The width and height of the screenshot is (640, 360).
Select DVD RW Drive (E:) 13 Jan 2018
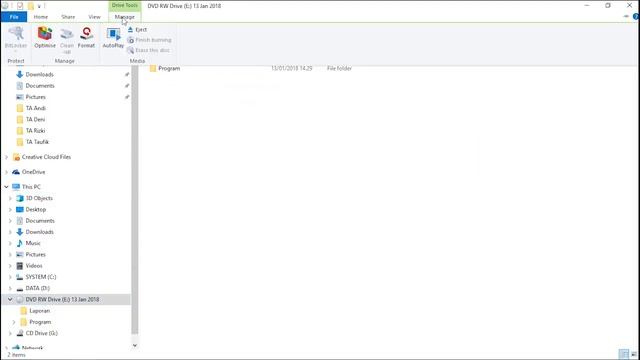(x=62, y=299)
